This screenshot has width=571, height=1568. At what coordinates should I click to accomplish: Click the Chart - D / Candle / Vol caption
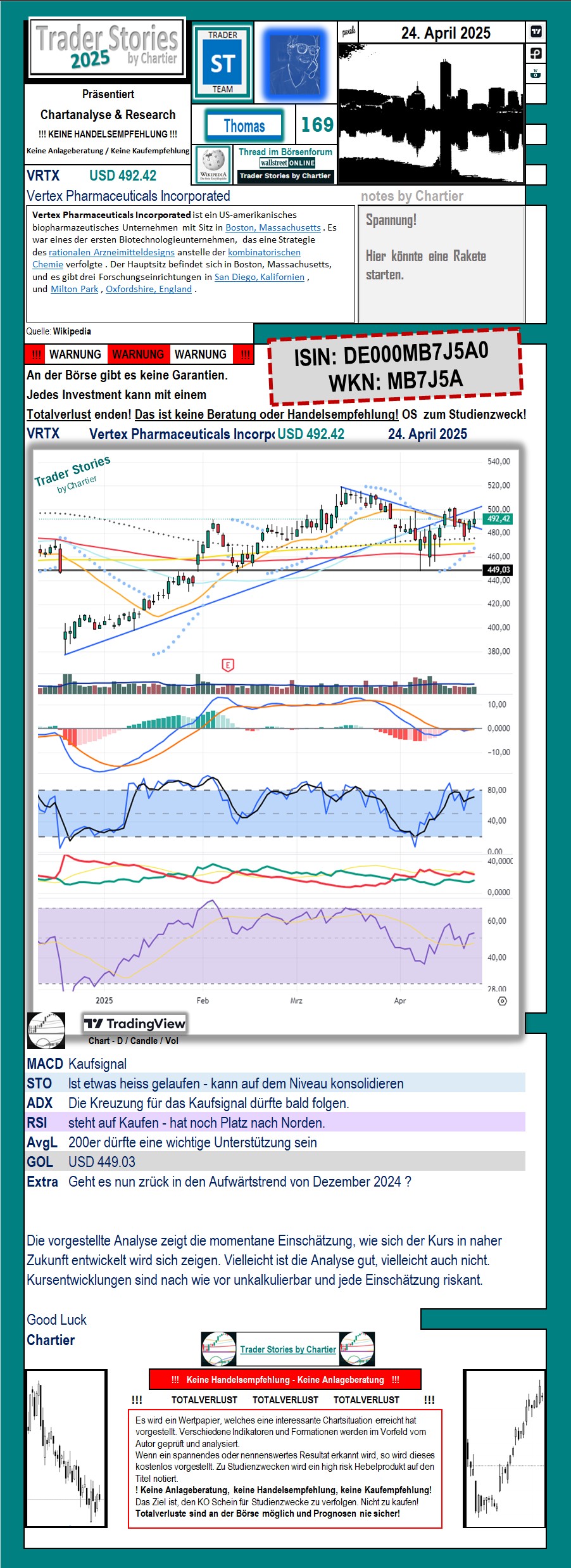pos(134,1041)
